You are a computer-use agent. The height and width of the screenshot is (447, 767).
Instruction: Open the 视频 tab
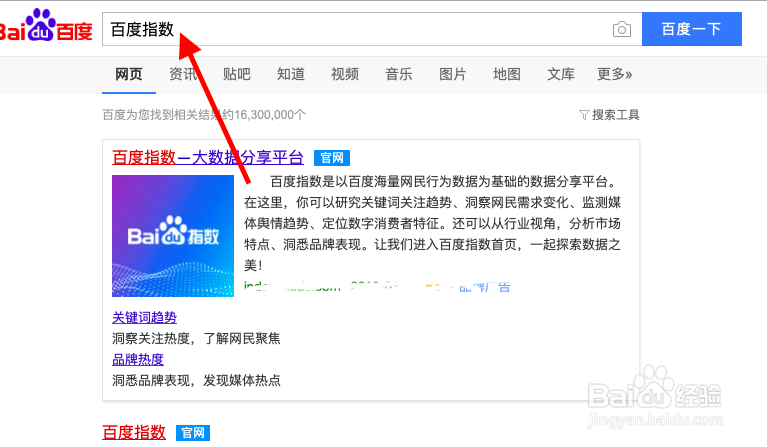click(345, 74)
